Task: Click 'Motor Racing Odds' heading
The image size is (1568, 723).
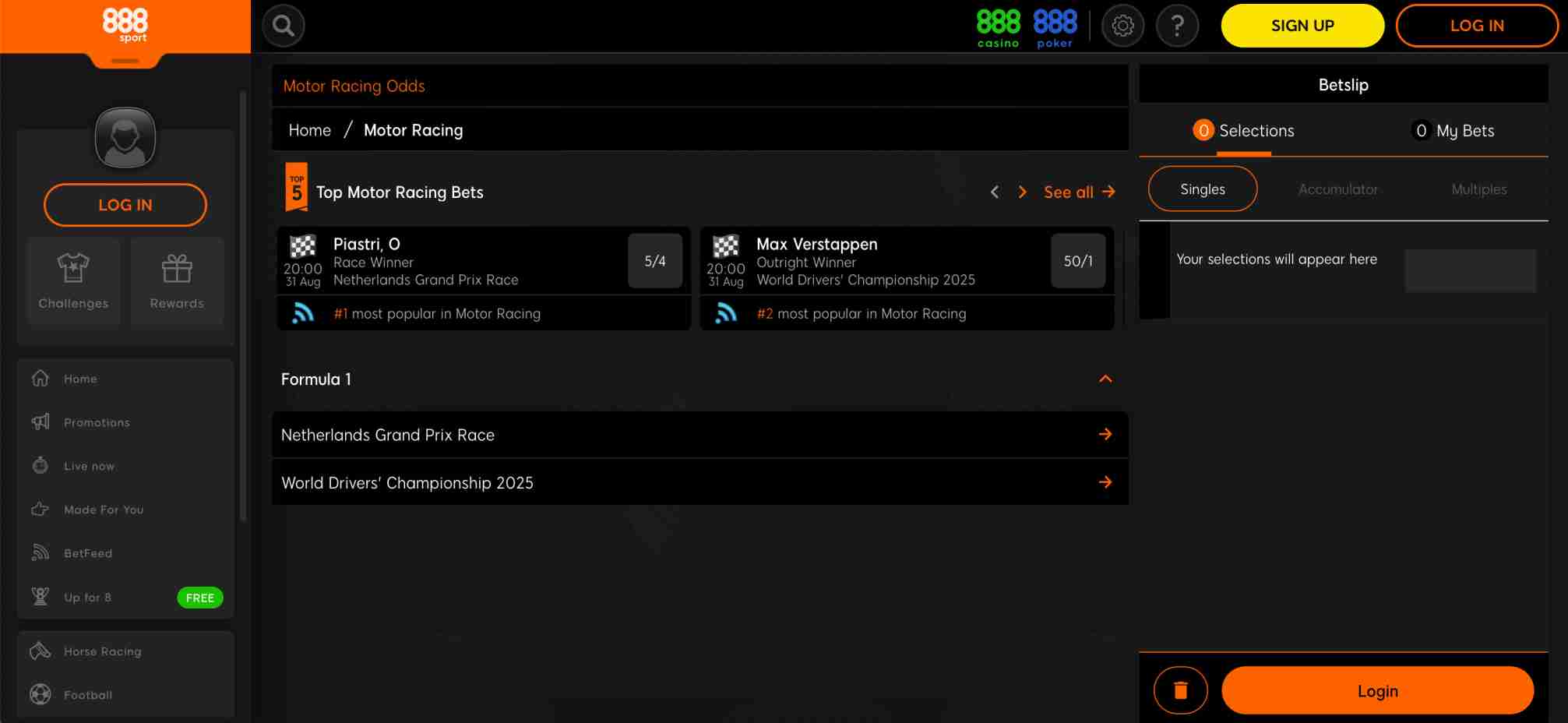Action: (x=354, y=86)
